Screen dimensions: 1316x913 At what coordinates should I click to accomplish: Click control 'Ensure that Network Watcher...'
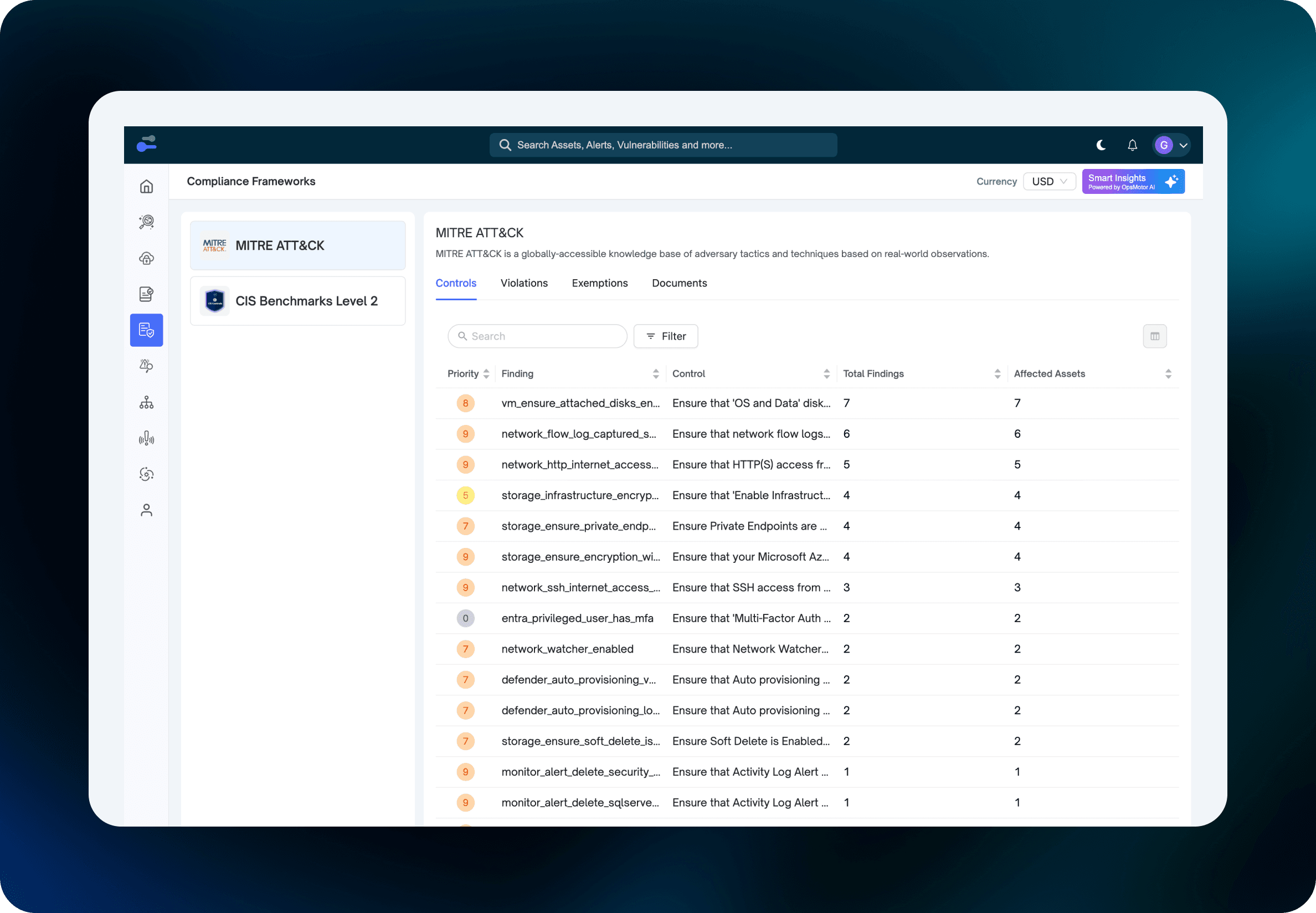pyautogui.click(x=750, y=649)
